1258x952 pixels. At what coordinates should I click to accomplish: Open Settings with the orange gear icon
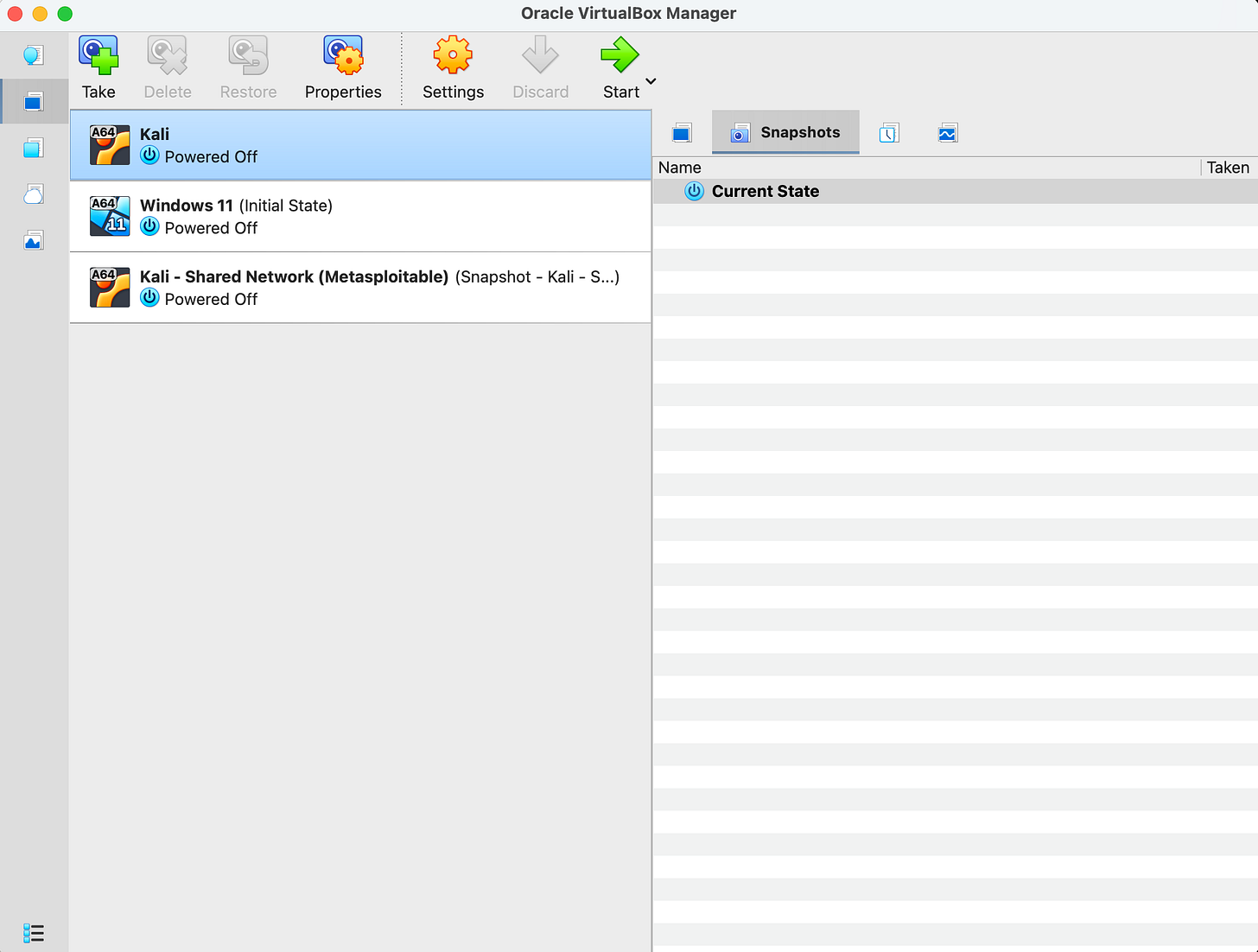coord(453,68)
